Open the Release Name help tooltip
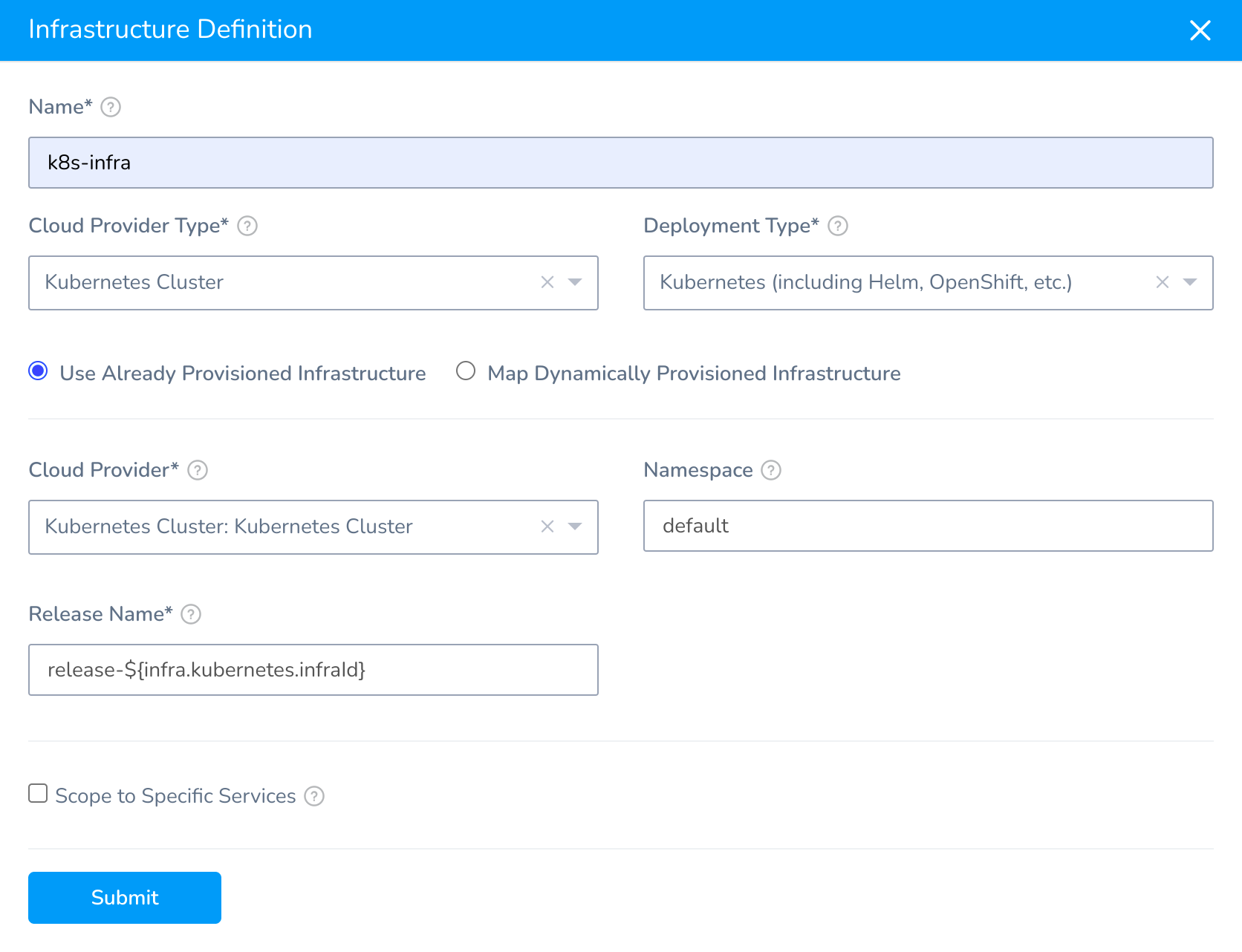The width and height of the screenshot is (1242, 952). 191,614
